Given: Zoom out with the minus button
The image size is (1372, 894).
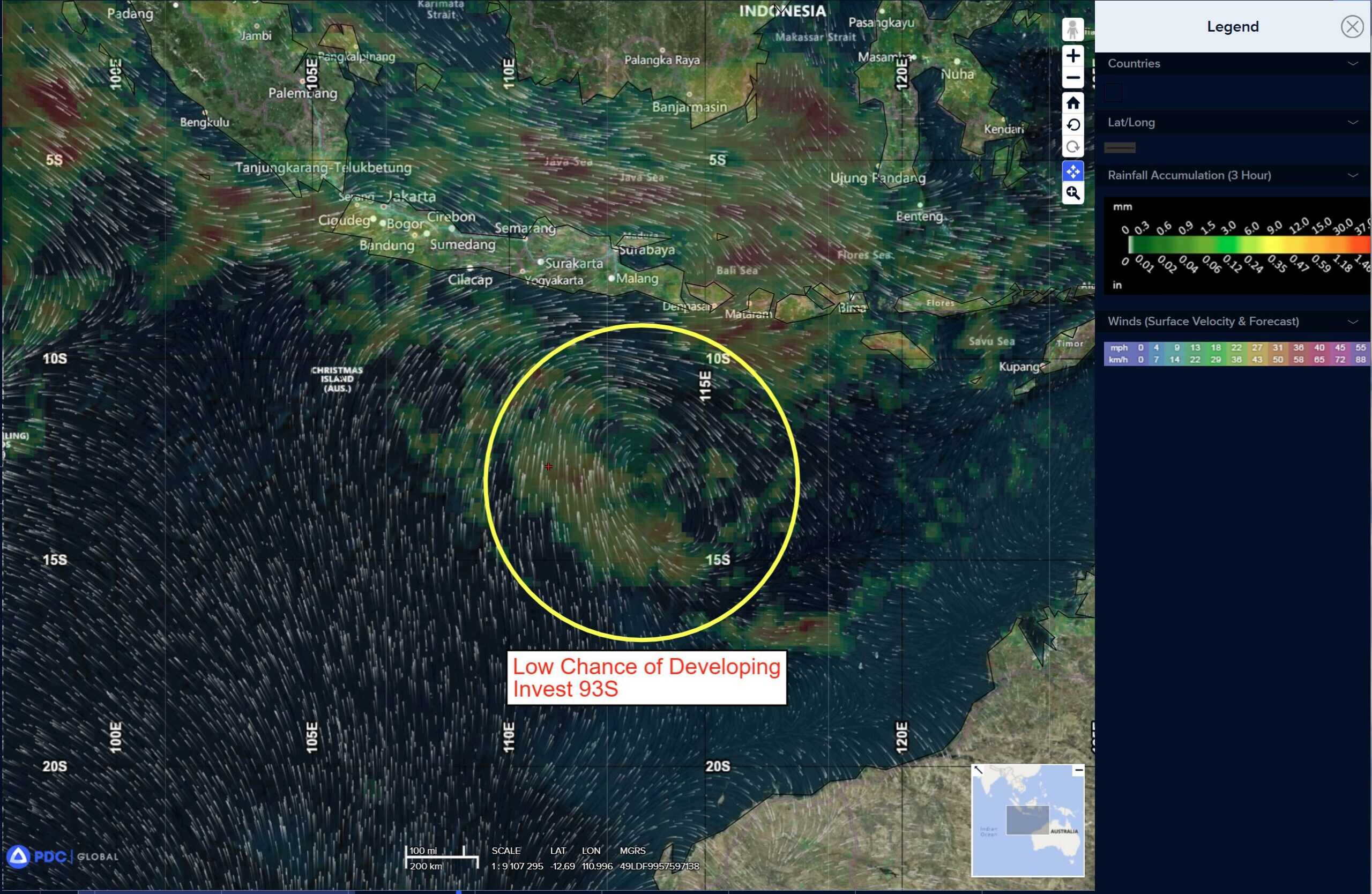Looking at the screenshot, I should pos(1072,78).
